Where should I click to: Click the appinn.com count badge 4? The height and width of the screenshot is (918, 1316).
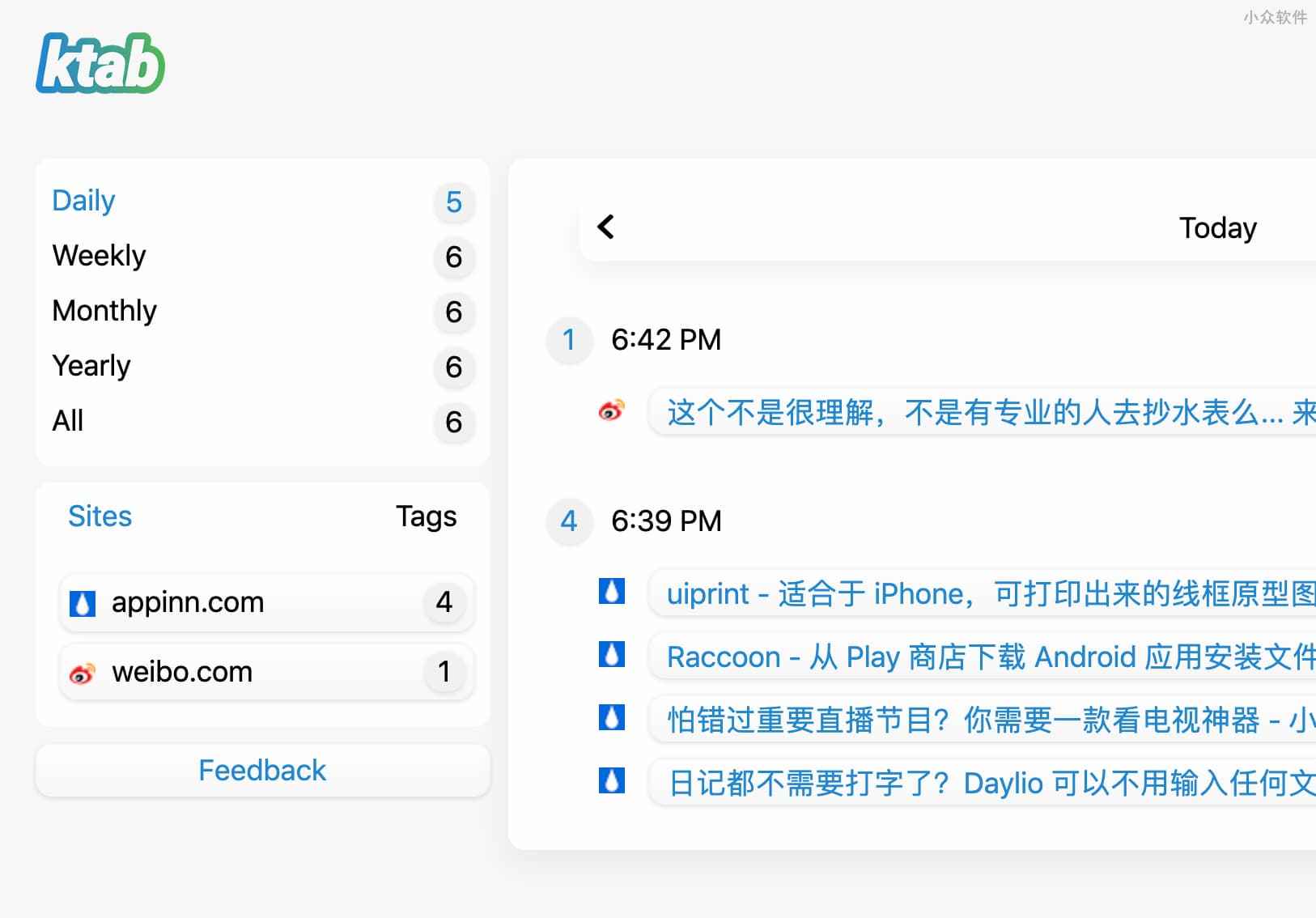click(x=444, y=602)
